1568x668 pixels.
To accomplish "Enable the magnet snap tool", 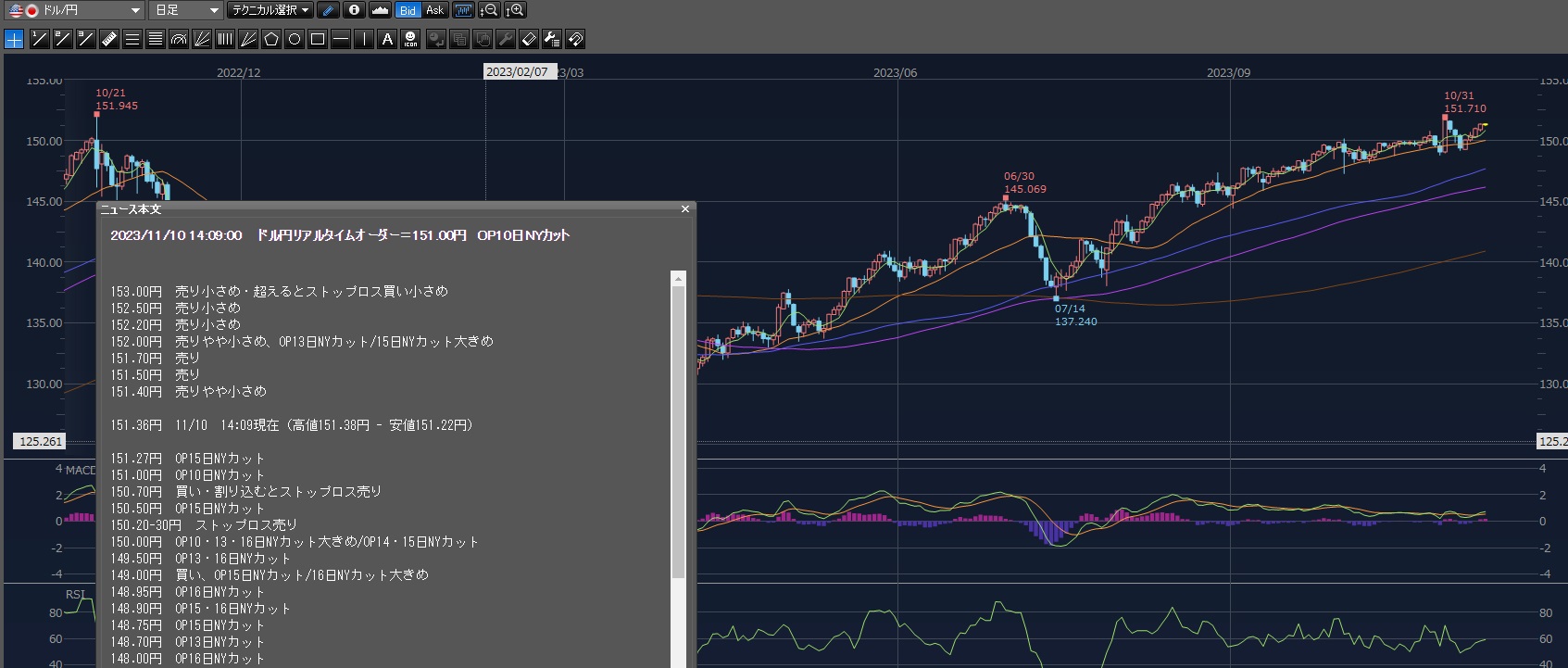I will (x=575, y=39).
